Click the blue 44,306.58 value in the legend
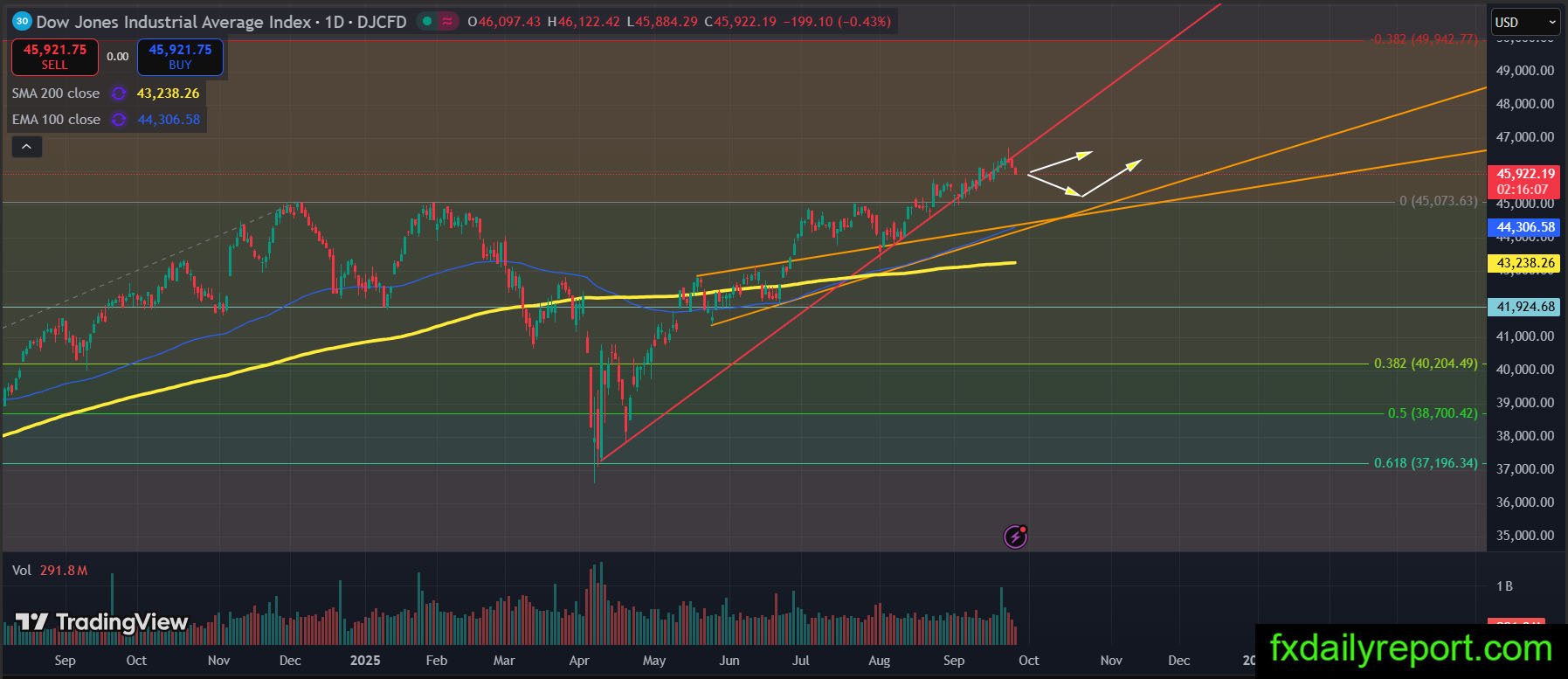Image resolution: width=1568 pixels, height=679 pixels. point(169,120)
